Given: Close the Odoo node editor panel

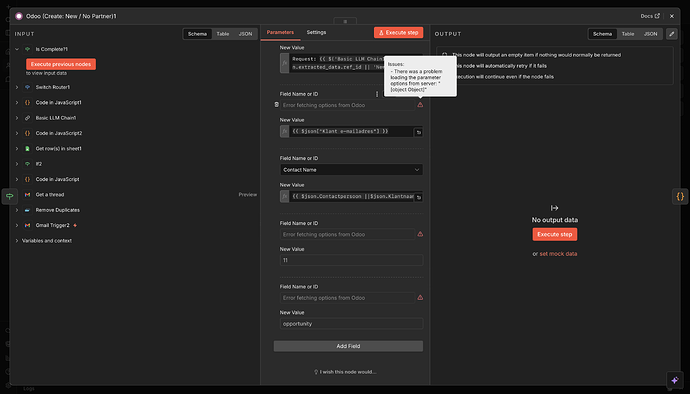Looking at the screenshot, I should [x=672, y=16].
